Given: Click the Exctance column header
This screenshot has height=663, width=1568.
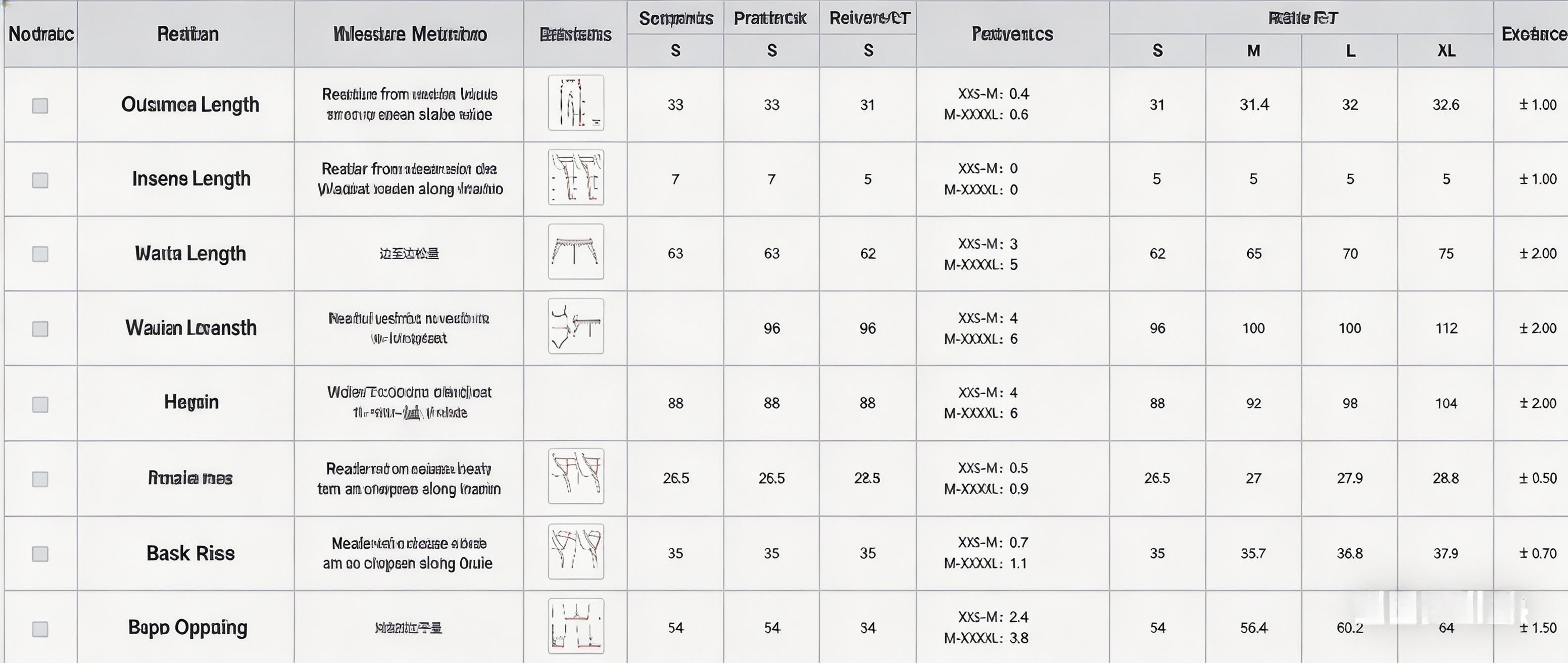Looking at the screenshot, I should click(1533, 34).
